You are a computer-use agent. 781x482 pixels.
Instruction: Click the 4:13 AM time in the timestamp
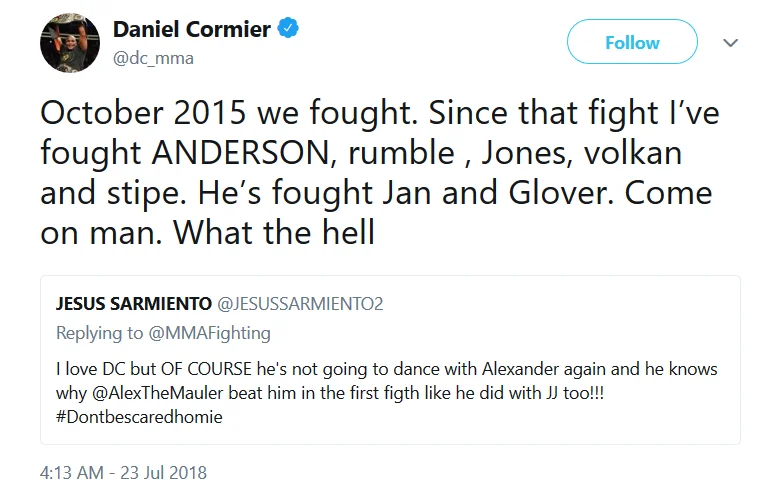73,470
